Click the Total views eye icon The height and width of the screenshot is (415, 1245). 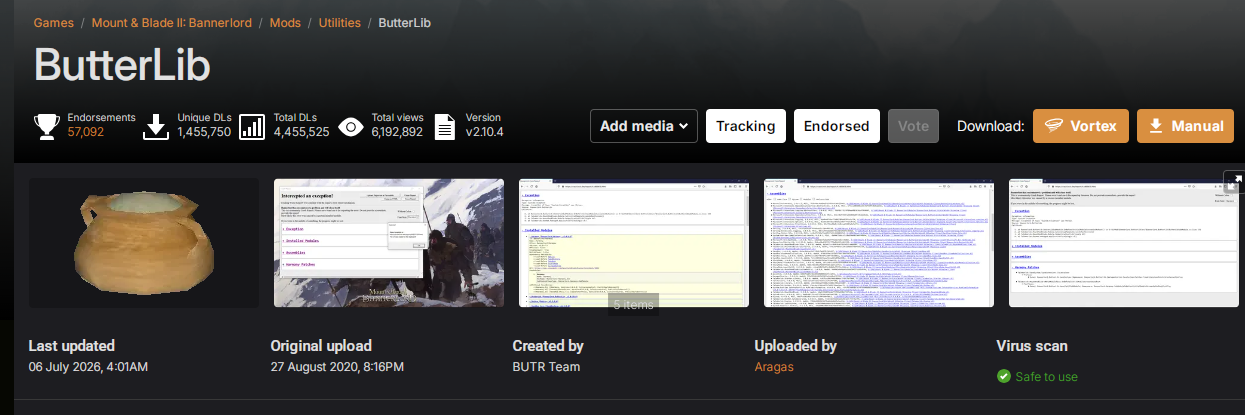[351, 126]
